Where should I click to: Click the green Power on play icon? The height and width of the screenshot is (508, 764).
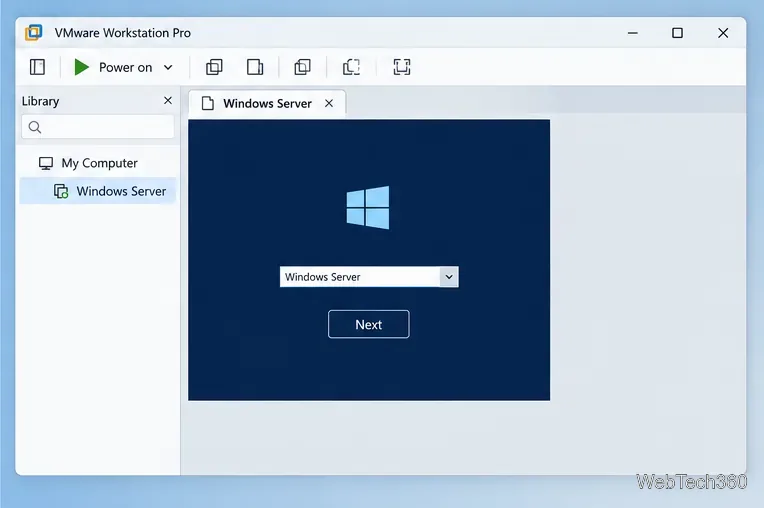81,67
